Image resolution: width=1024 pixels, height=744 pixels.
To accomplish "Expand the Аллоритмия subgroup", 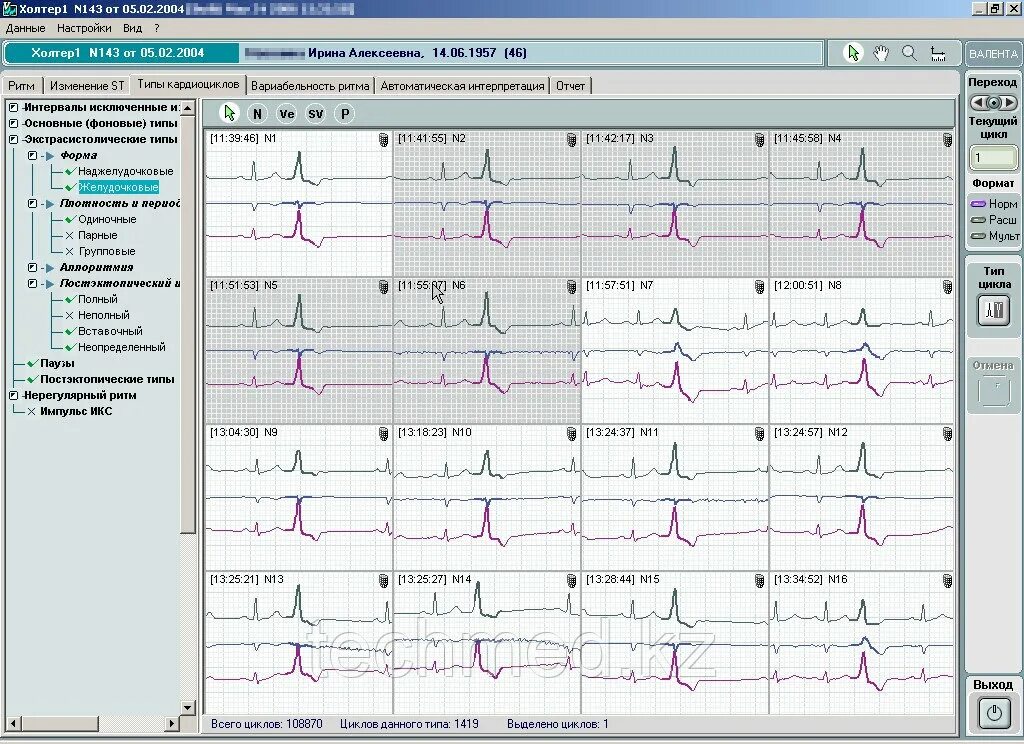I will click(x=33, y=268).
